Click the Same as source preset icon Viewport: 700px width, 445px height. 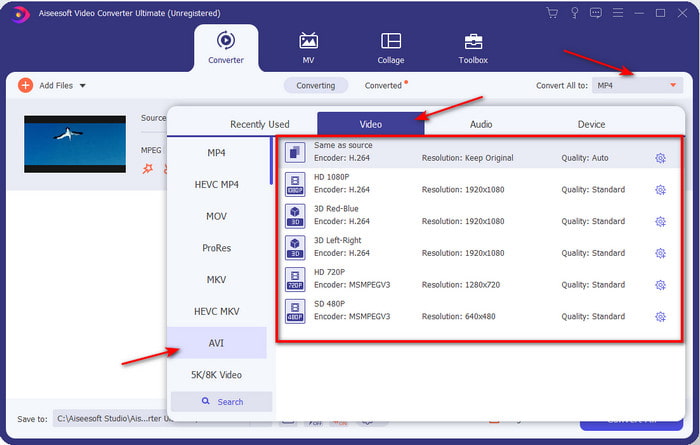tap(295, 152)
